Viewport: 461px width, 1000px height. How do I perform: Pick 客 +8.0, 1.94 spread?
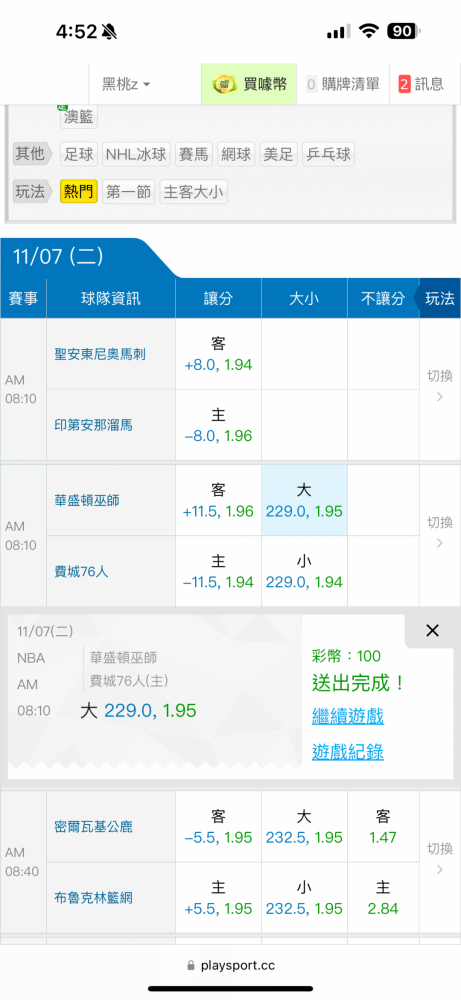tap(218, 354)
